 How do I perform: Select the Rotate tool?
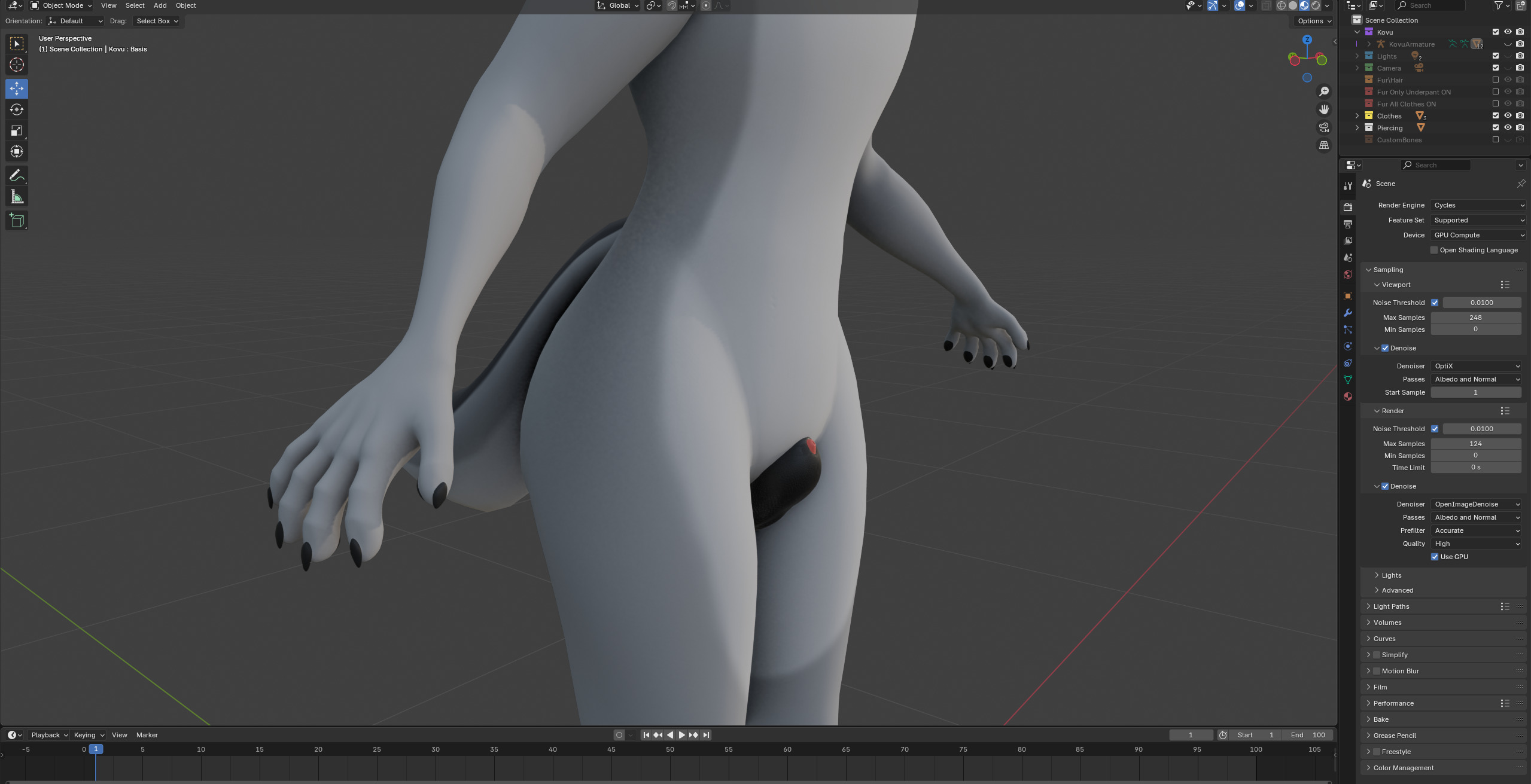tap(17, 109)
